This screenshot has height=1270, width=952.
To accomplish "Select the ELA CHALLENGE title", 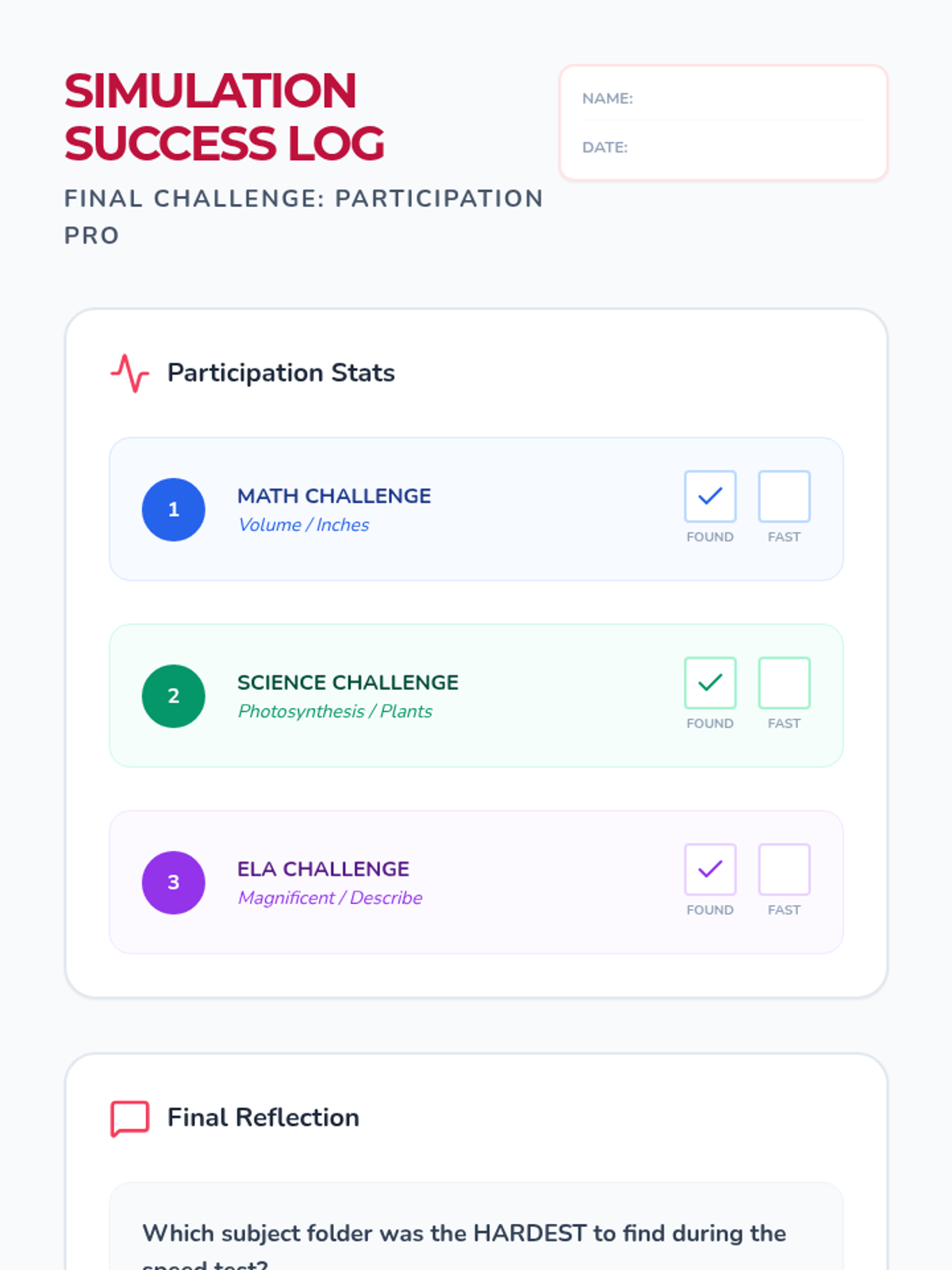I will (x=323, y=869).
